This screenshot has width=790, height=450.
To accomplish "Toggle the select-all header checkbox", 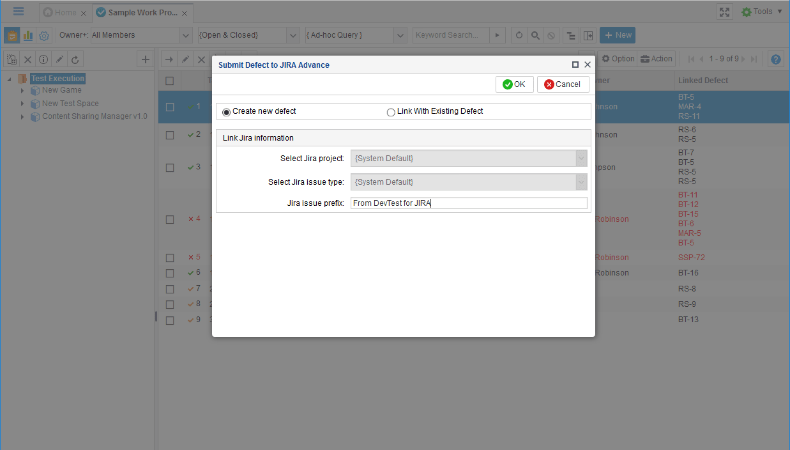I will coord(170,81).
